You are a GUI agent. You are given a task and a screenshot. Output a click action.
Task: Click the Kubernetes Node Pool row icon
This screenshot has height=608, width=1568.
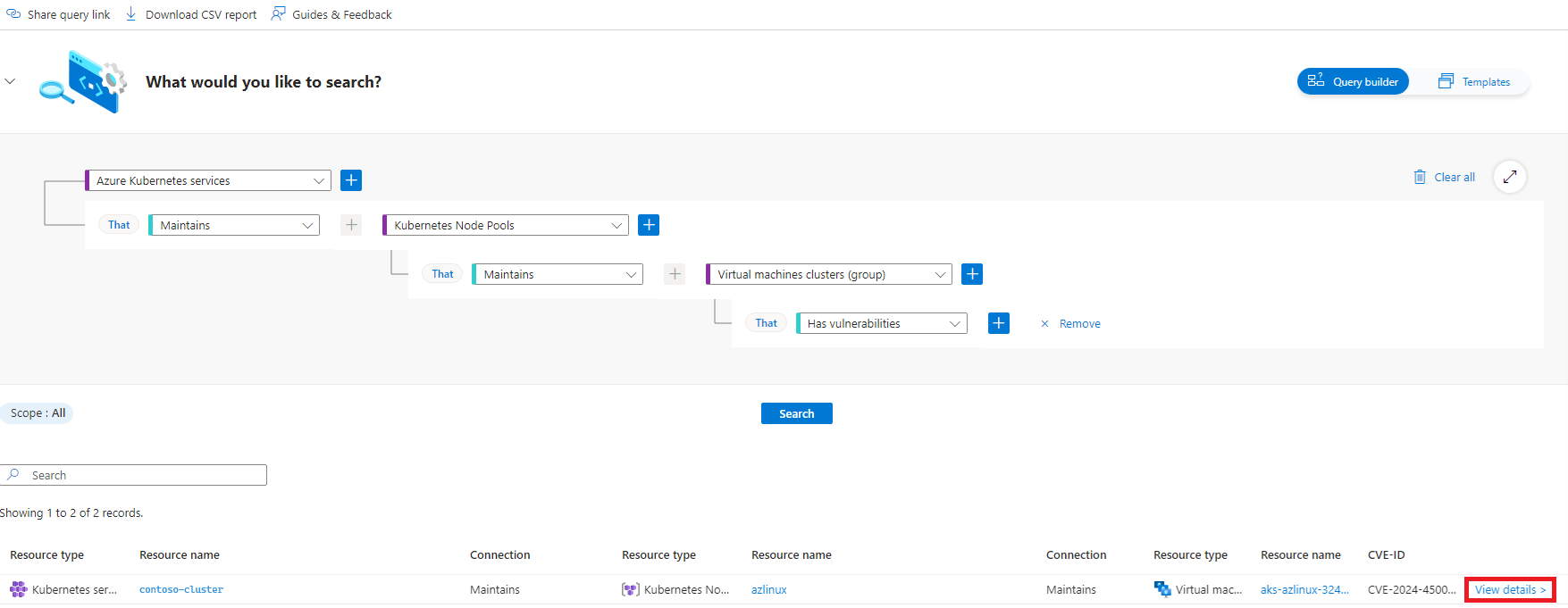pos(631,589)
